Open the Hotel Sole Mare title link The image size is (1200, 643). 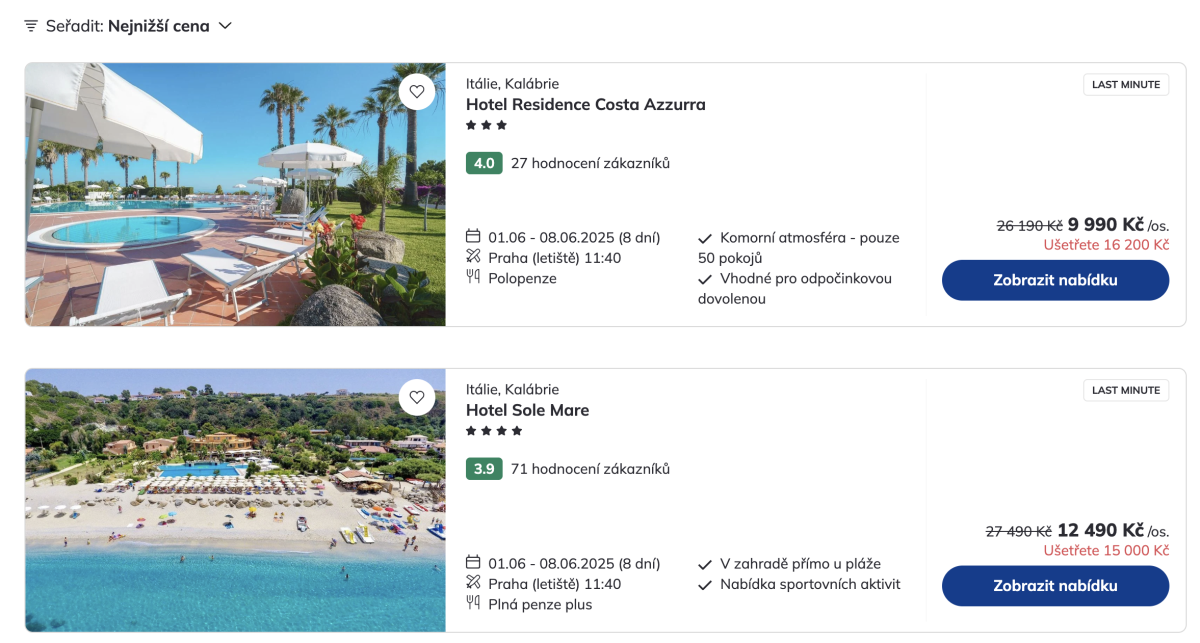click(x=527, y=410)
